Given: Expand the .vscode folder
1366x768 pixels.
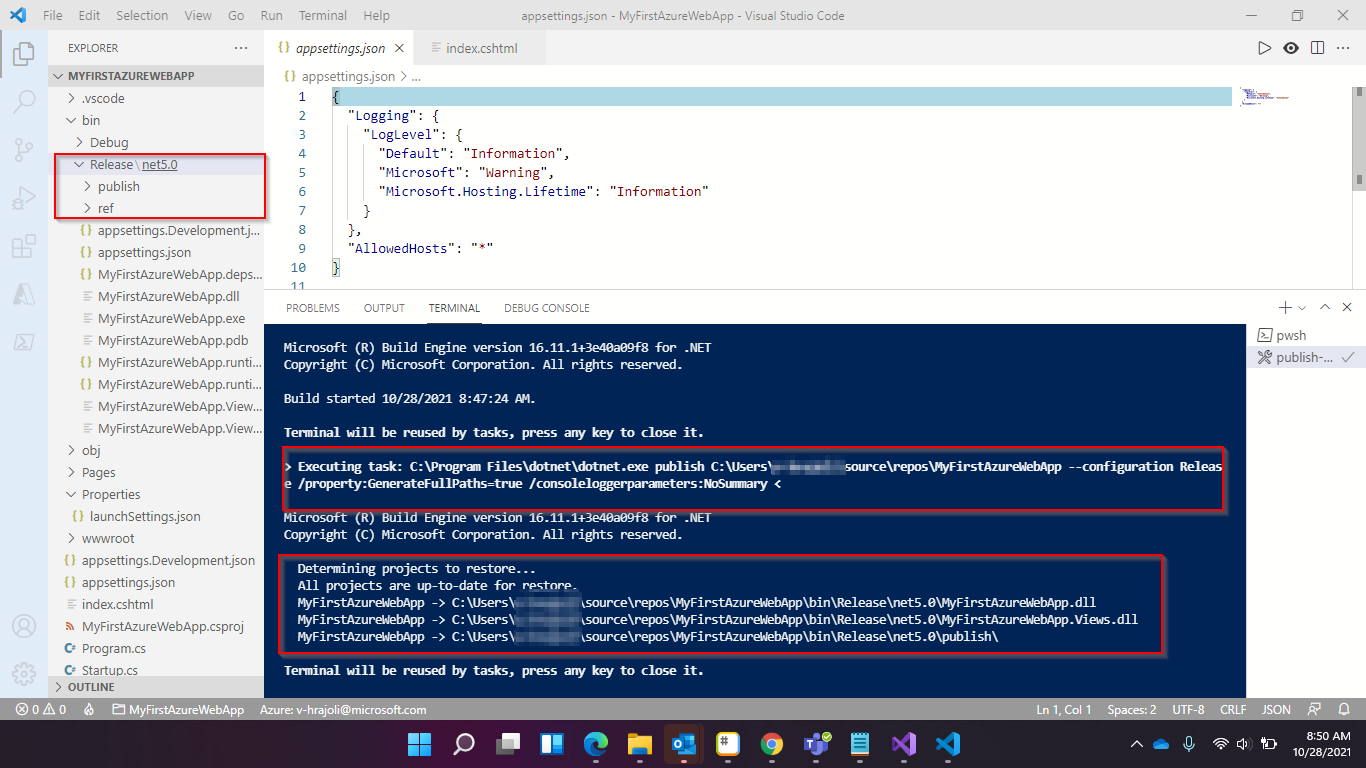Looking at the screenshot, I should pyautogui.click(x=156, y=98).
